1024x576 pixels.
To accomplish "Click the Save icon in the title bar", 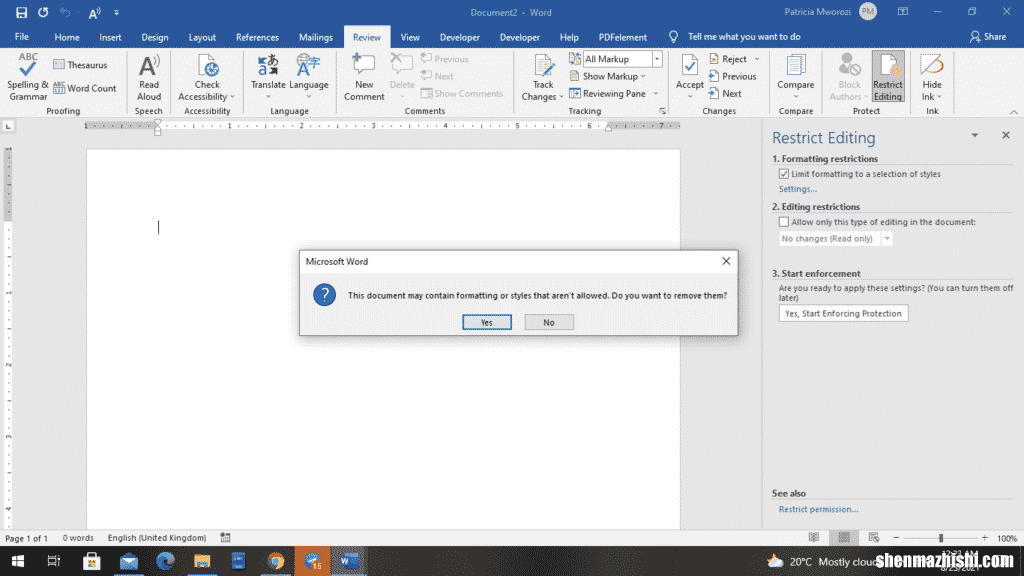I will 21,12.
